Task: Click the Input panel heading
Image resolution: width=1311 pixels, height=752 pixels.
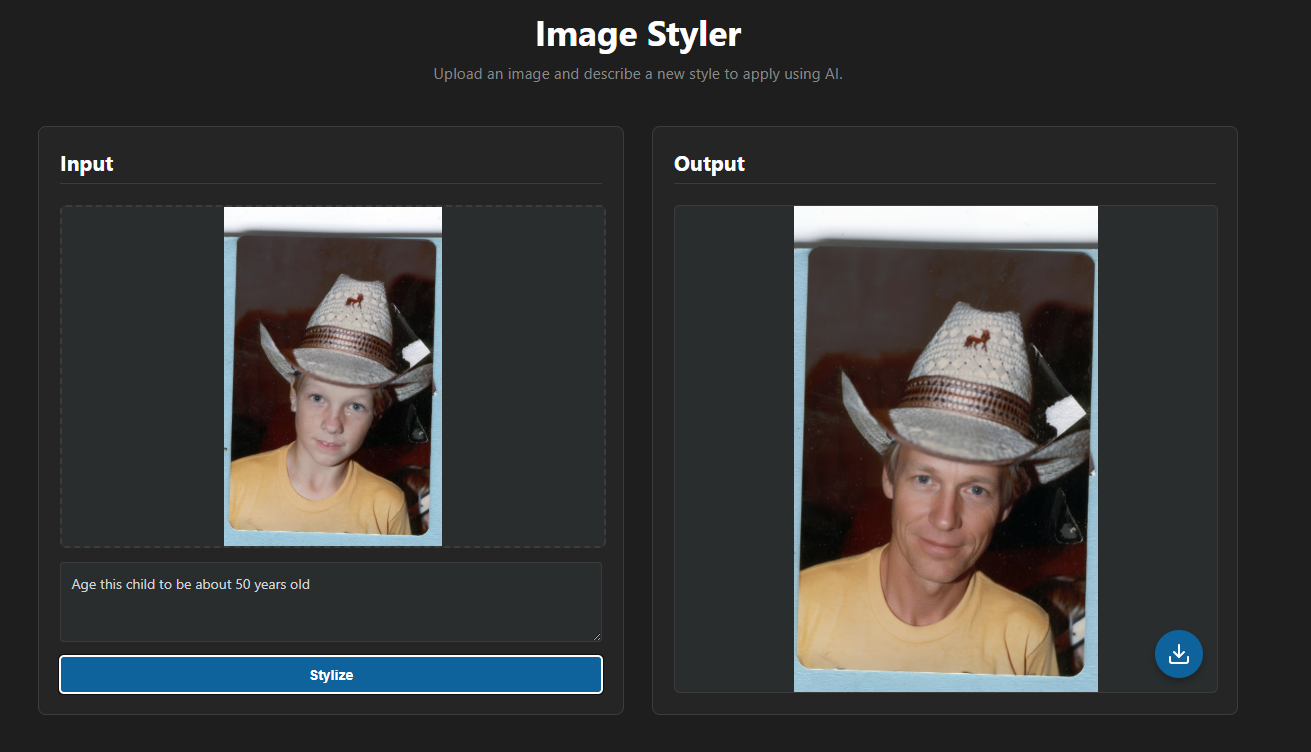Action: click(x=87, y=164)
